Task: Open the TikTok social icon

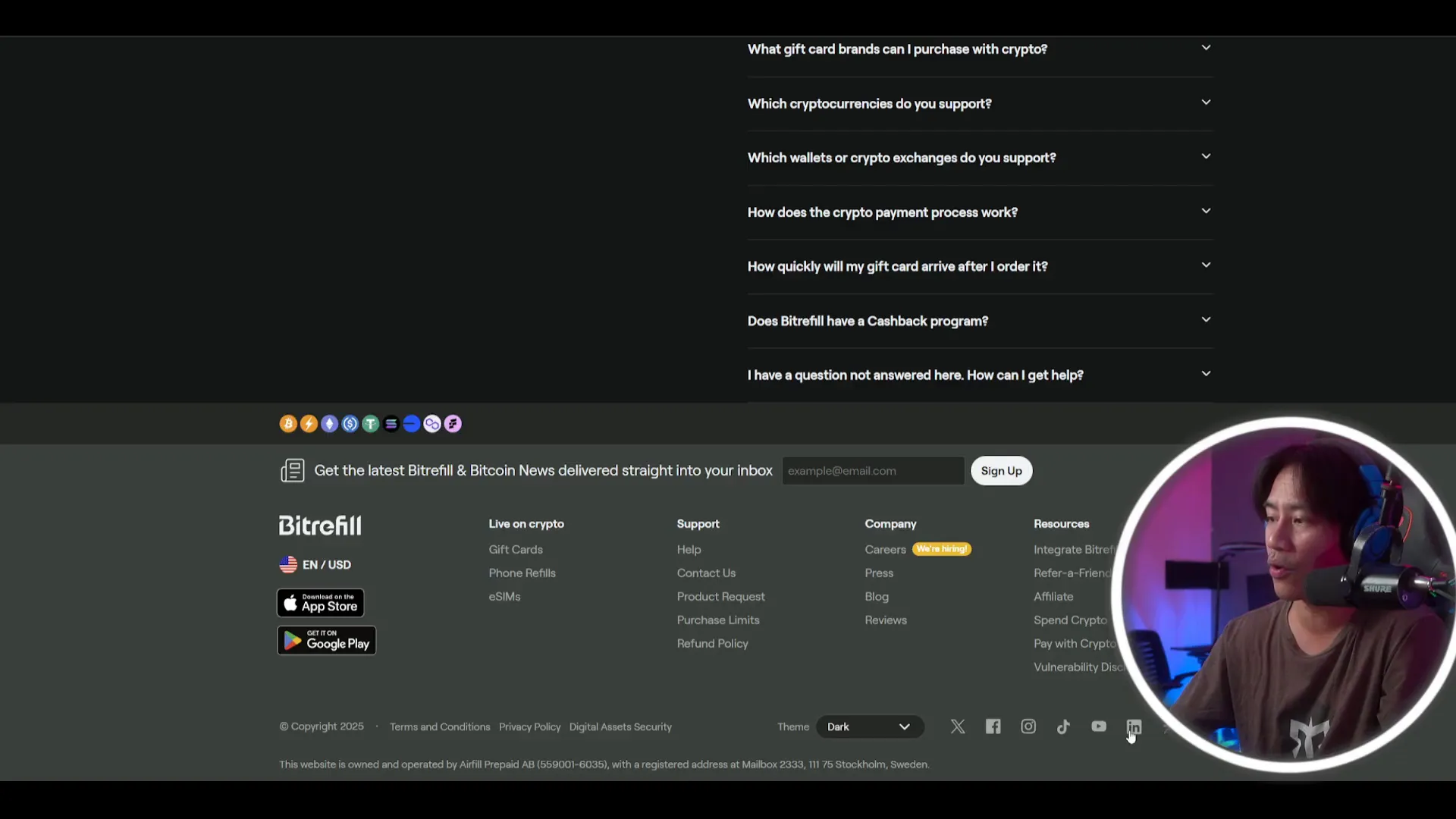Action: coord(1063,726)
